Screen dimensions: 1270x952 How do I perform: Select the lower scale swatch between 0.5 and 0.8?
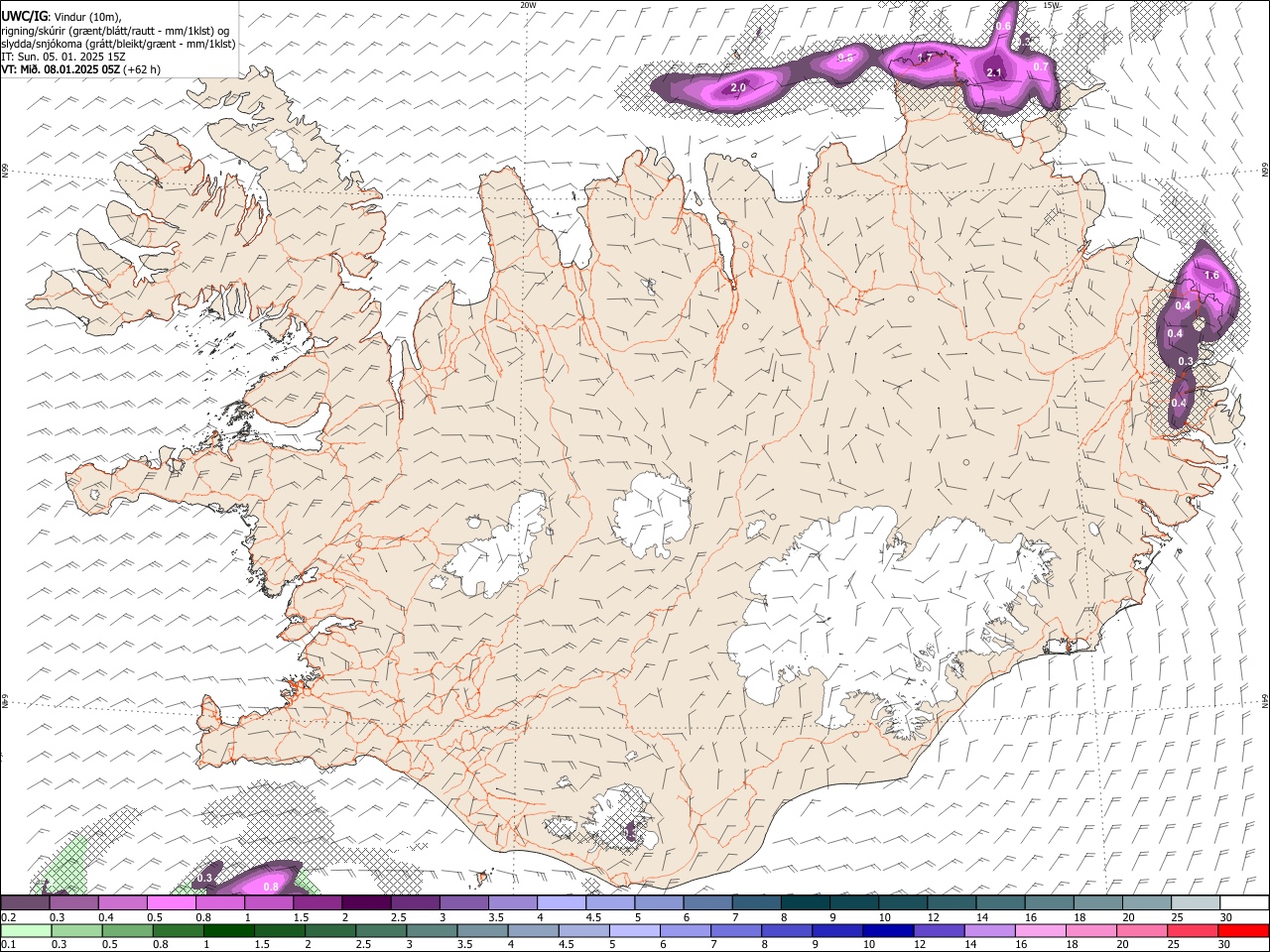tap(127, 931)
